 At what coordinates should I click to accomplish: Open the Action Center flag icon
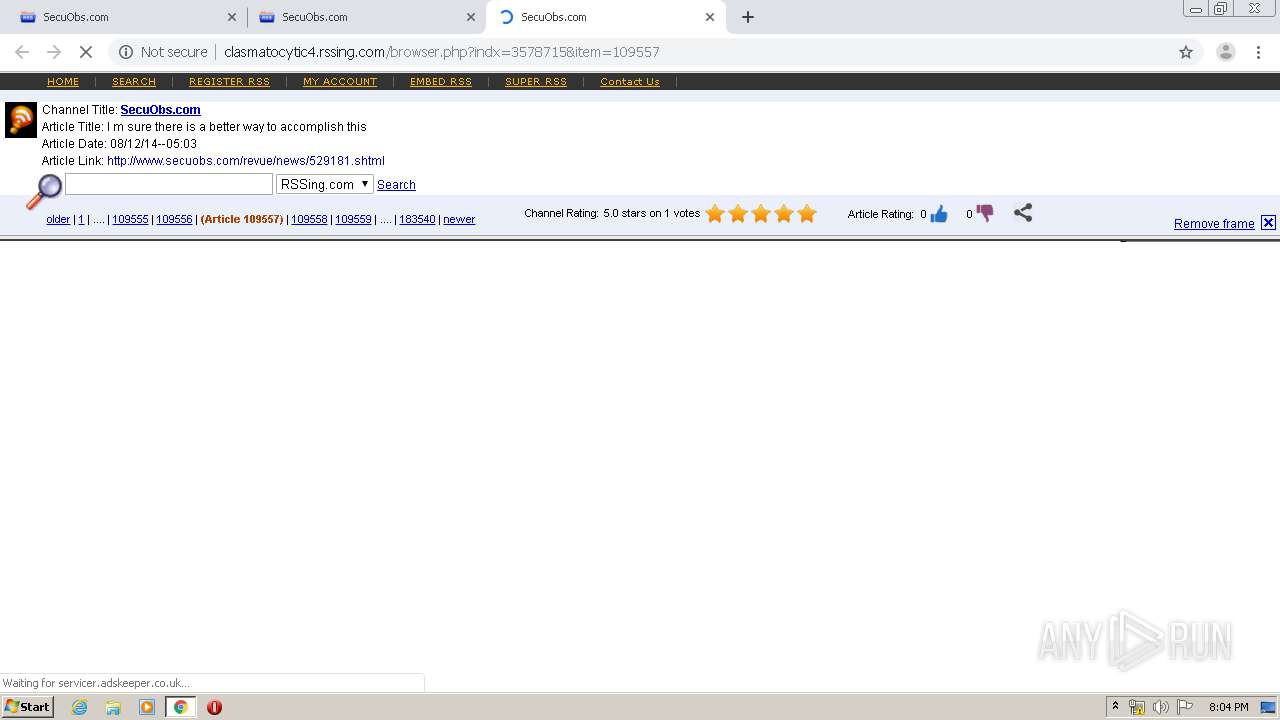(x=1185, y=707)
